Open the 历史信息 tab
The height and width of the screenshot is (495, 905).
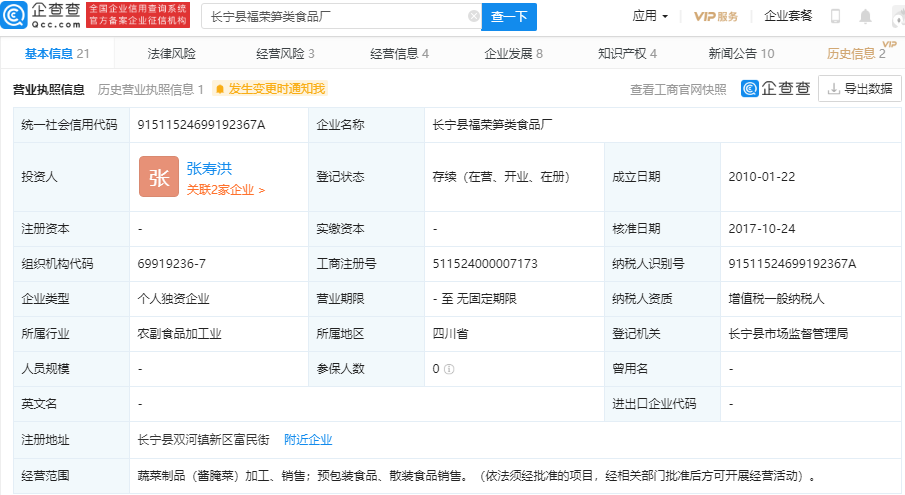click(856, 54)
